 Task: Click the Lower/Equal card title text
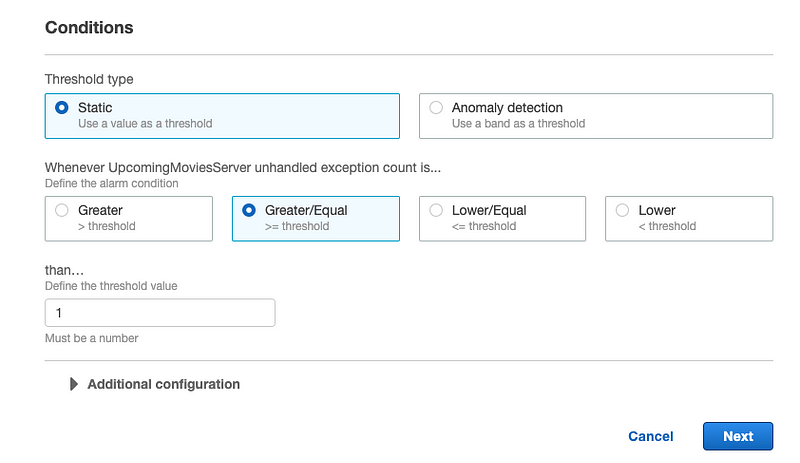(489, 210)
